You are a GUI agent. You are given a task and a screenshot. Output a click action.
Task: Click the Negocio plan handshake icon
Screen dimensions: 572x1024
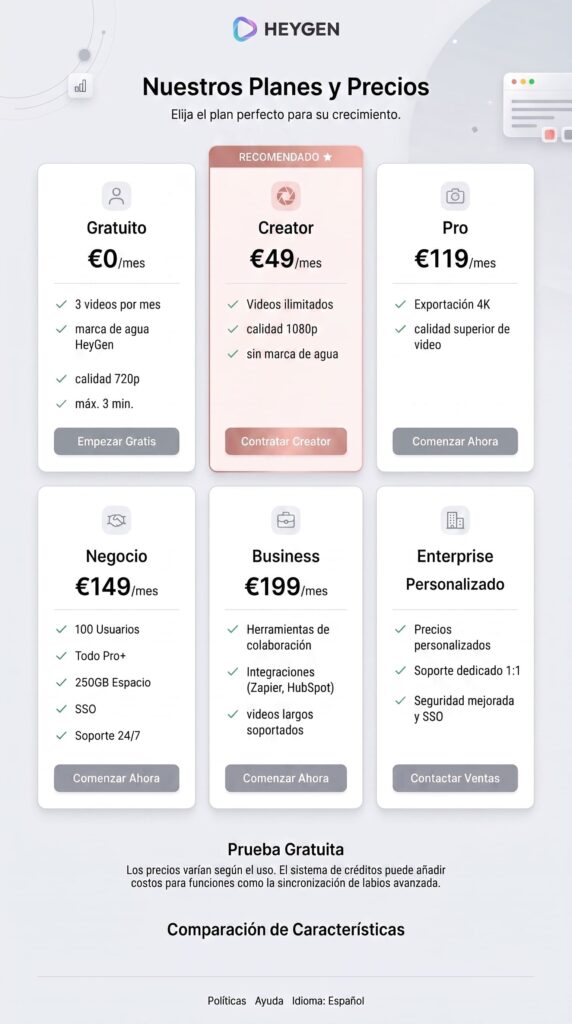pyautogui.click(x=116, y=520)
